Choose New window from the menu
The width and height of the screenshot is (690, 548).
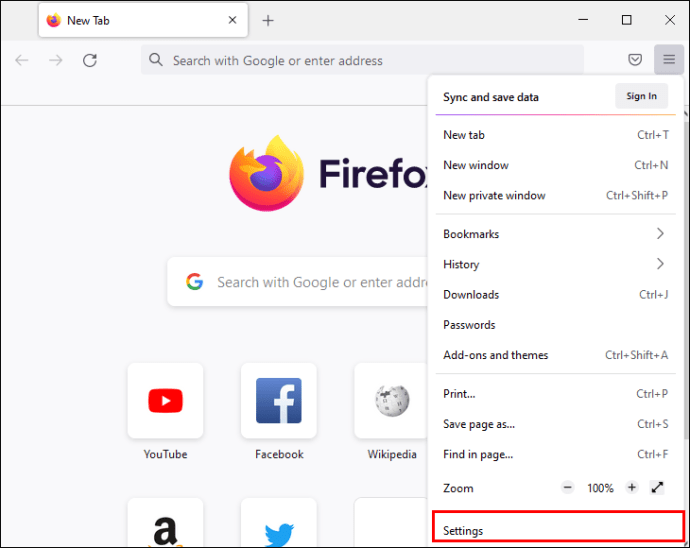(x=555, y=165)
